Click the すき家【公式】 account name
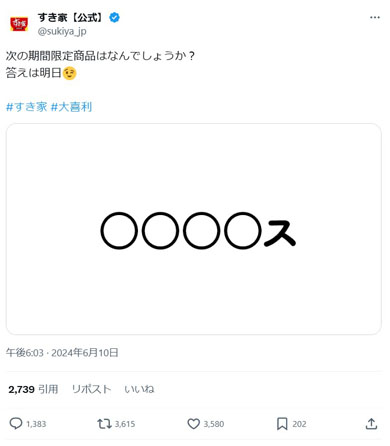The width and height of the screenshot is (390, 446). click(71, 17)
